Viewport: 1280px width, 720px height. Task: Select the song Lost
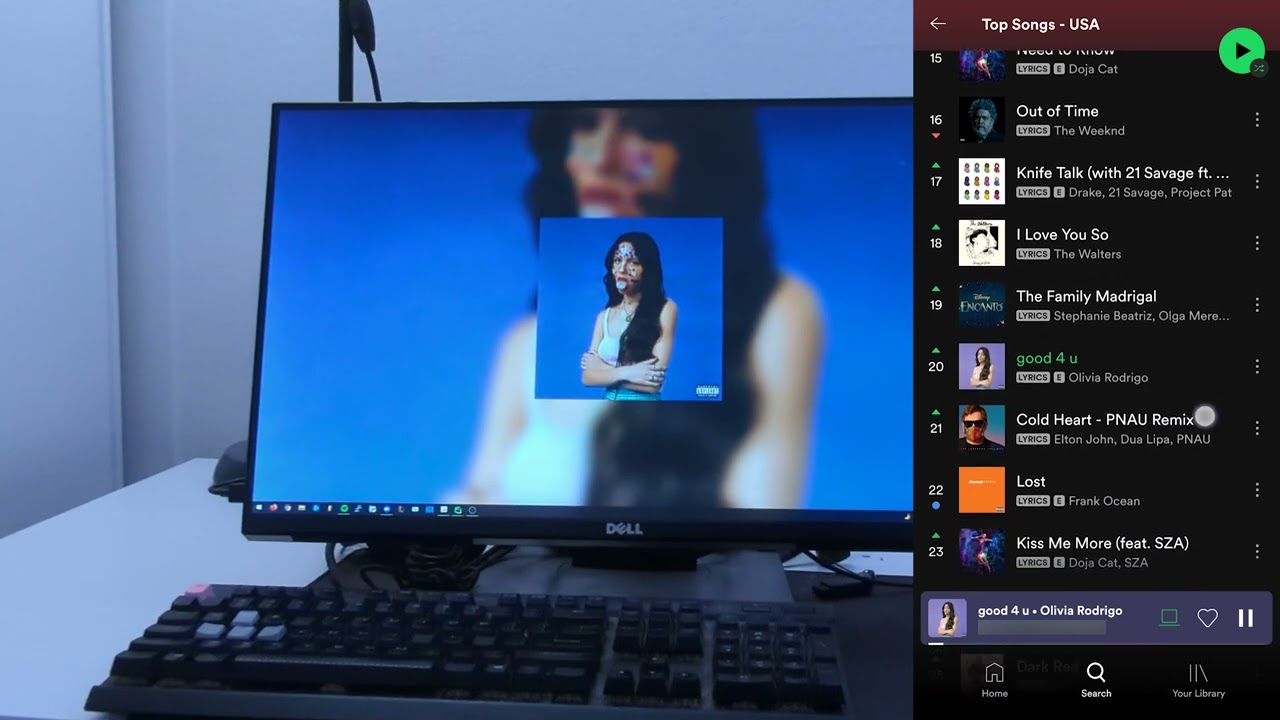point(1031,482)
